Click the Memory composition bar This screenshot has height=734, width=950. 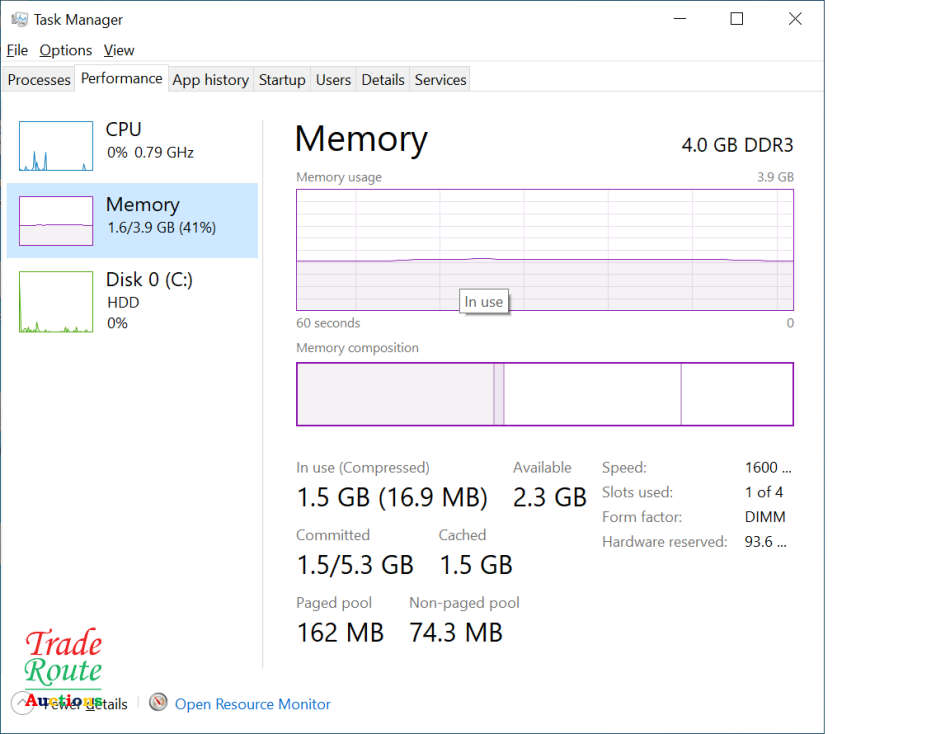coord(544,394)
